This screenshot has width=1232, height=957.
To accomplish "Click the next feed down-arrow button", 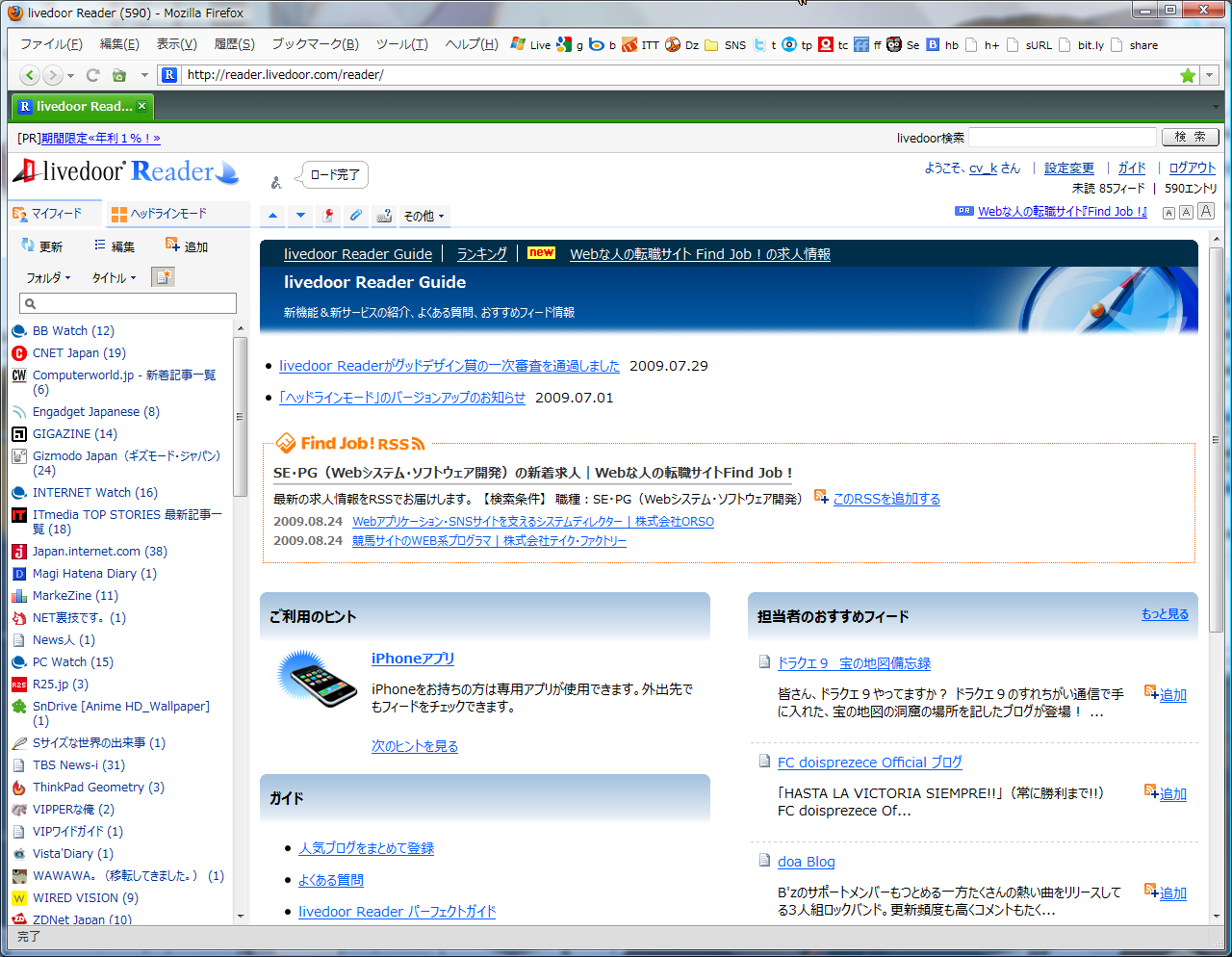I will click(300, 216).
